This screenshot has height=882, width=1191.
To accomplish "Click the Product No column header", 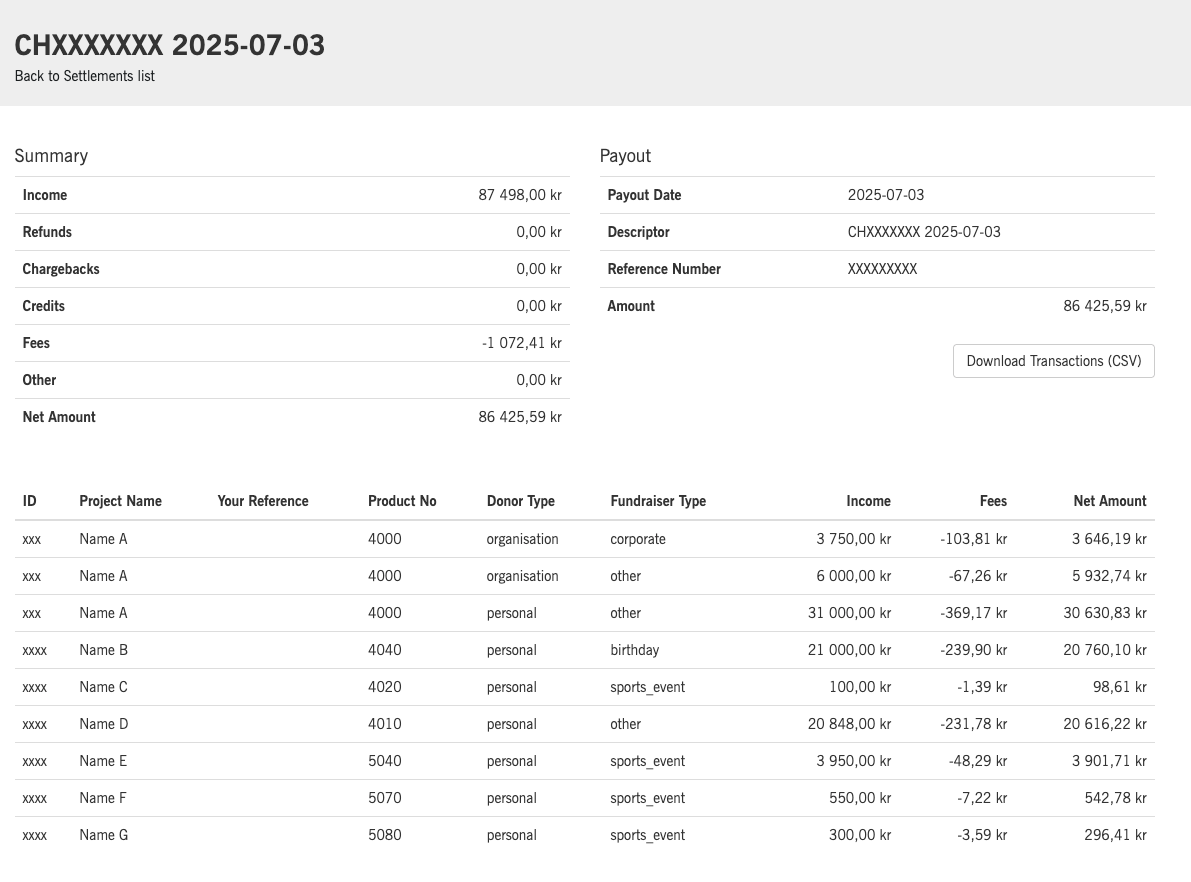I will tap(402, 501).
